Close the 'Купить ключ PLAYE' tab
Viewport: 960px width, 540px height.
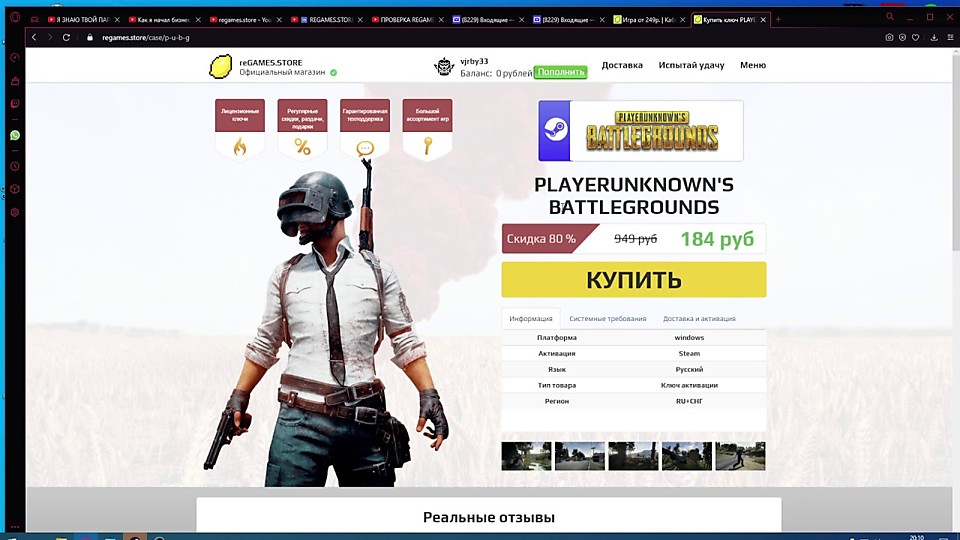(763, 20)
